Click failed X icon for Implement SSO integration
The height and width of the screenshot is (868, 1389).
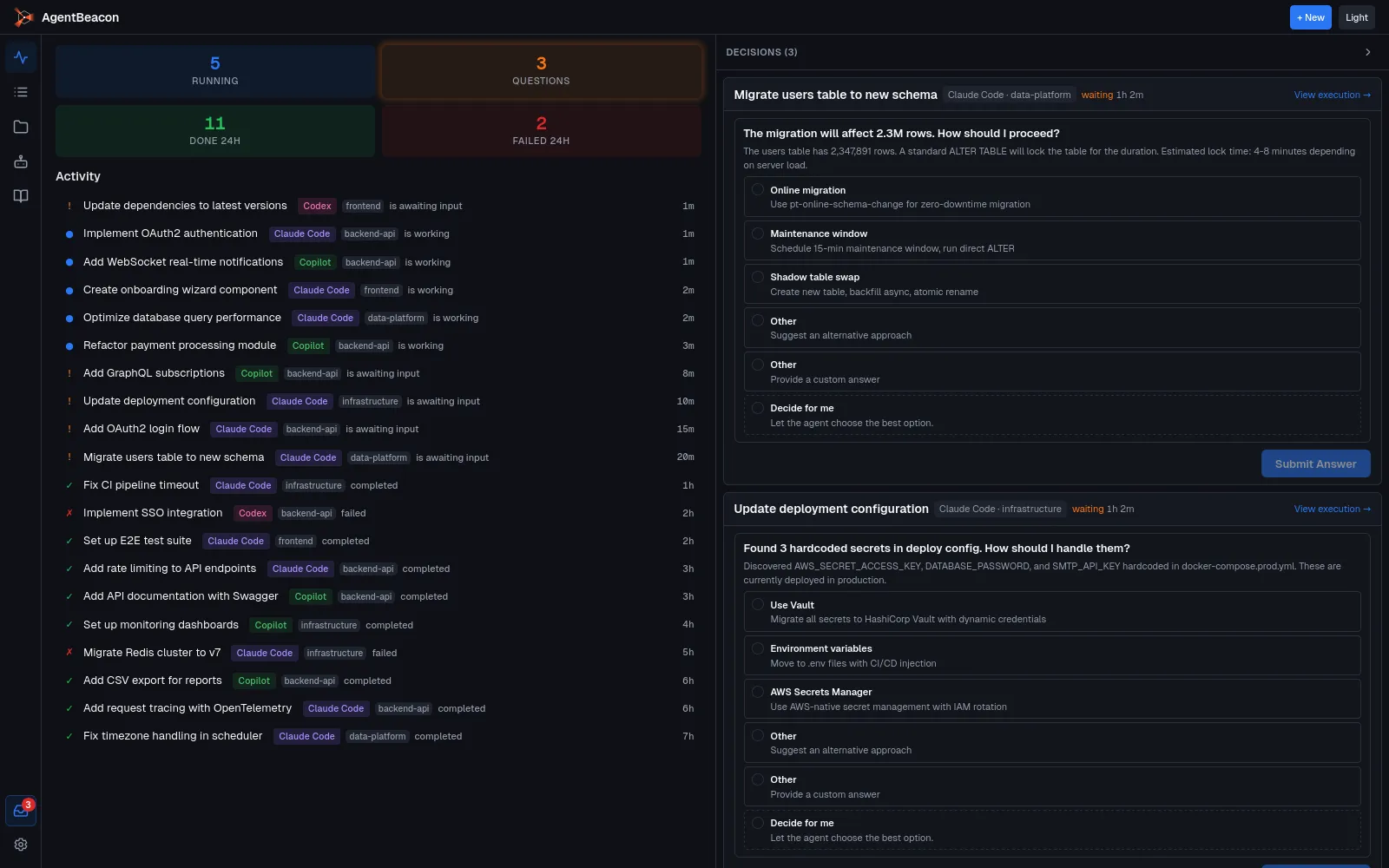(69, 513)
